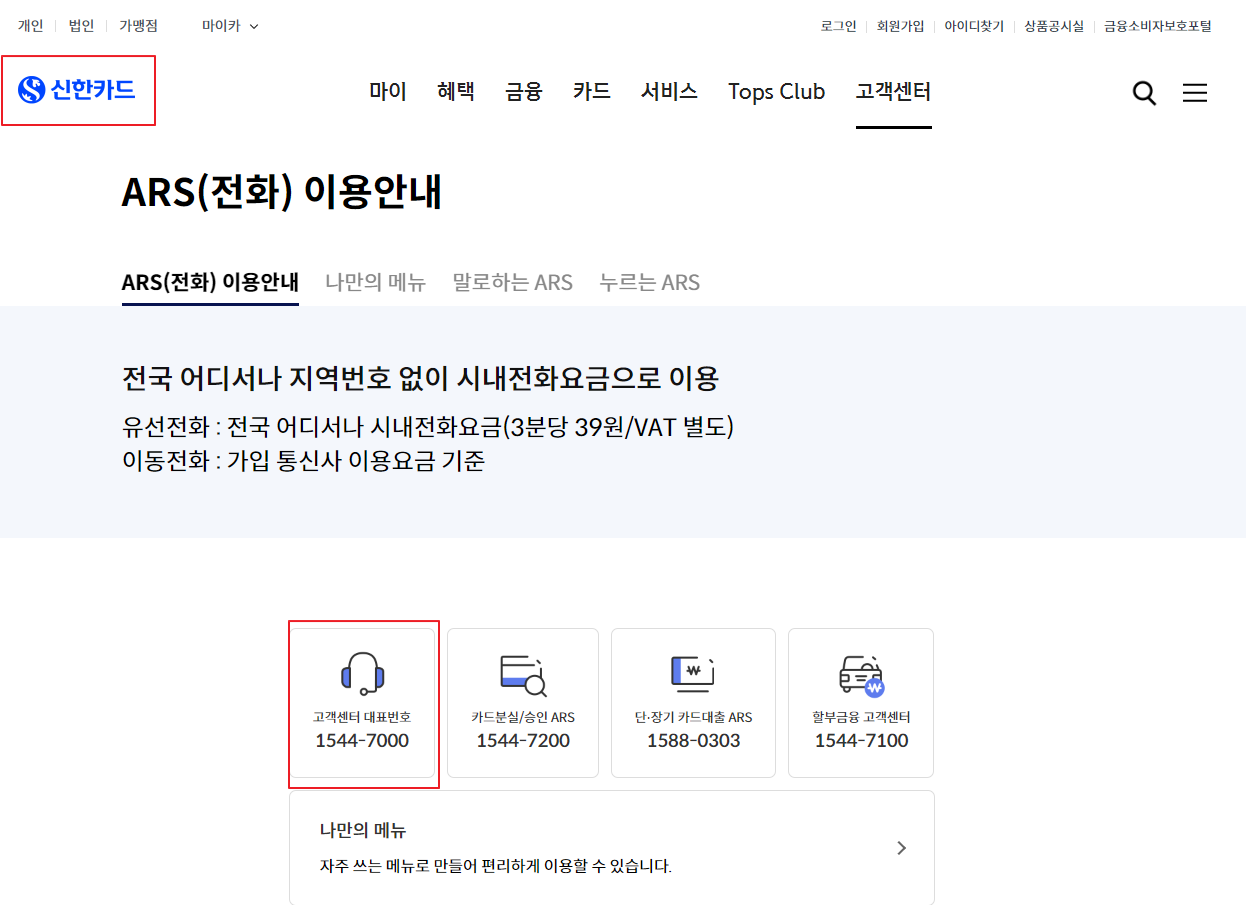
Task: Click the 법인 link
Action: [81, 26]
